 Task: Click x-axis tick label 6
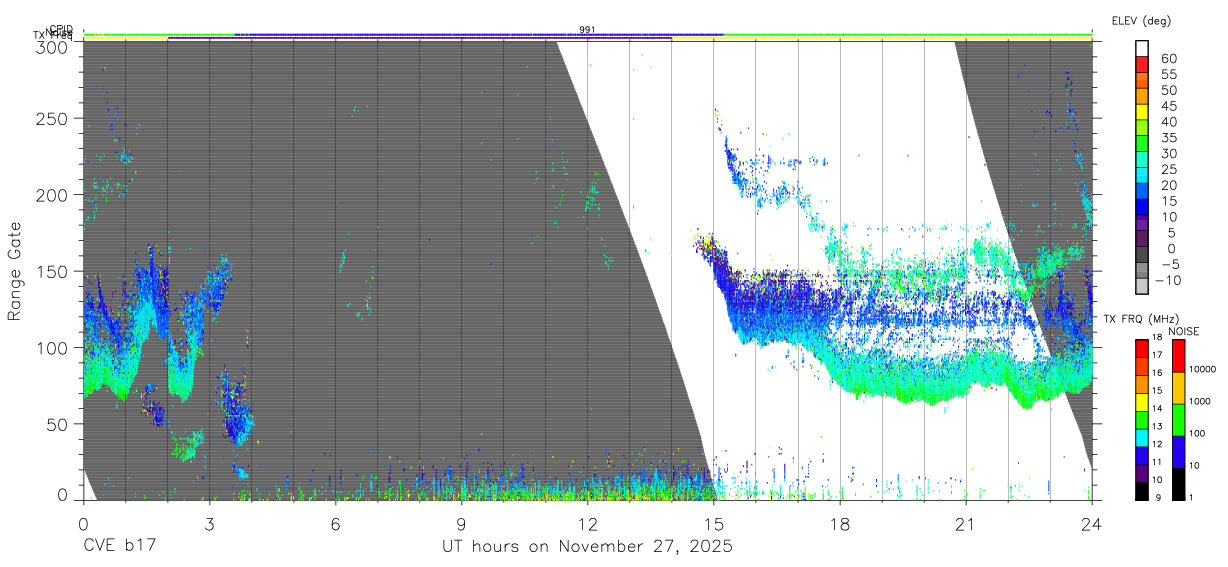(336, 524)
